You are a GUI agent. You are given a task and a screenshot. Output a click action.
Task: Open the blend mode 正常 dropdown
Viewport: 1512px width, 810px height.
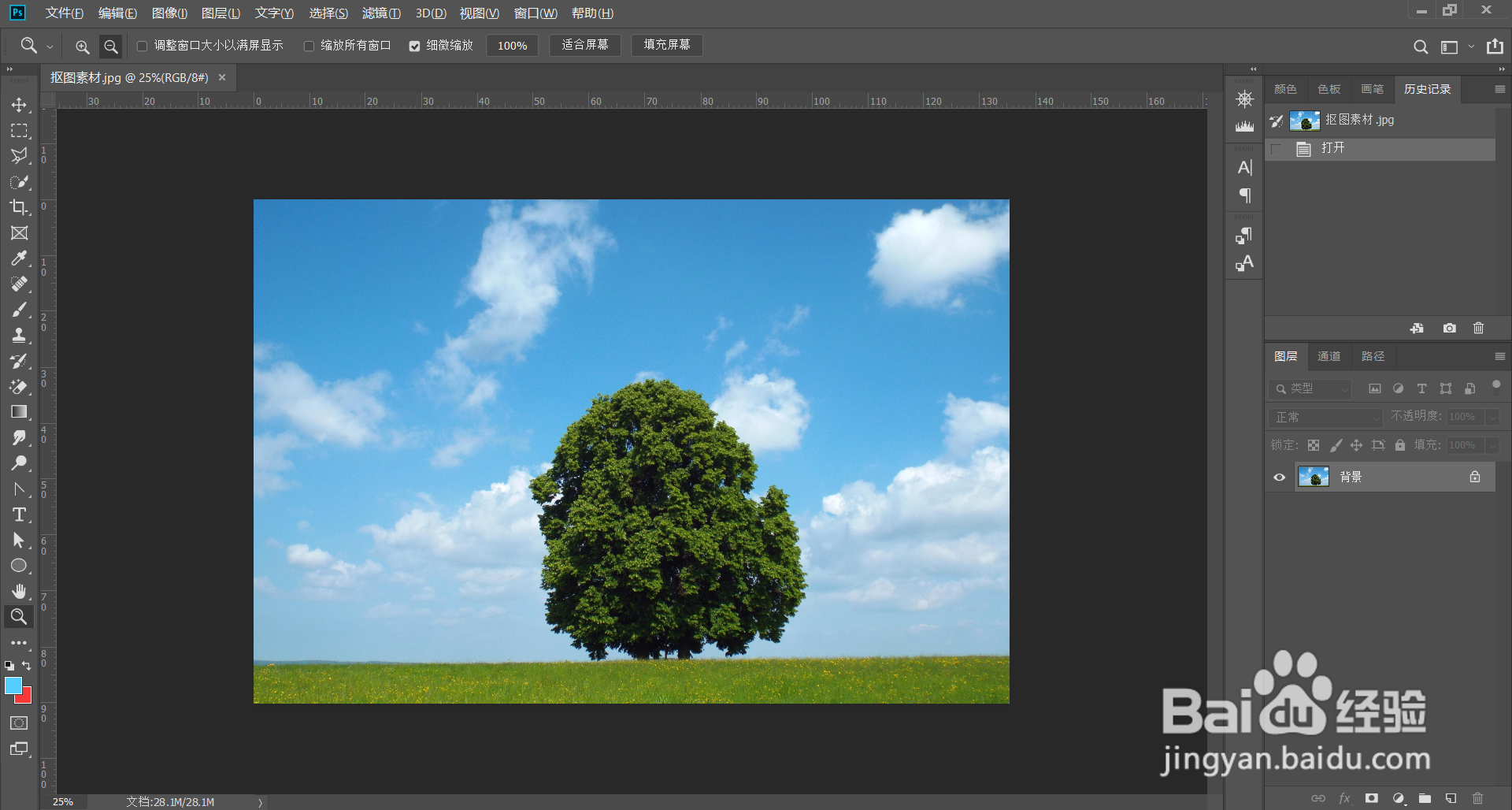(x=1325, y=417)
